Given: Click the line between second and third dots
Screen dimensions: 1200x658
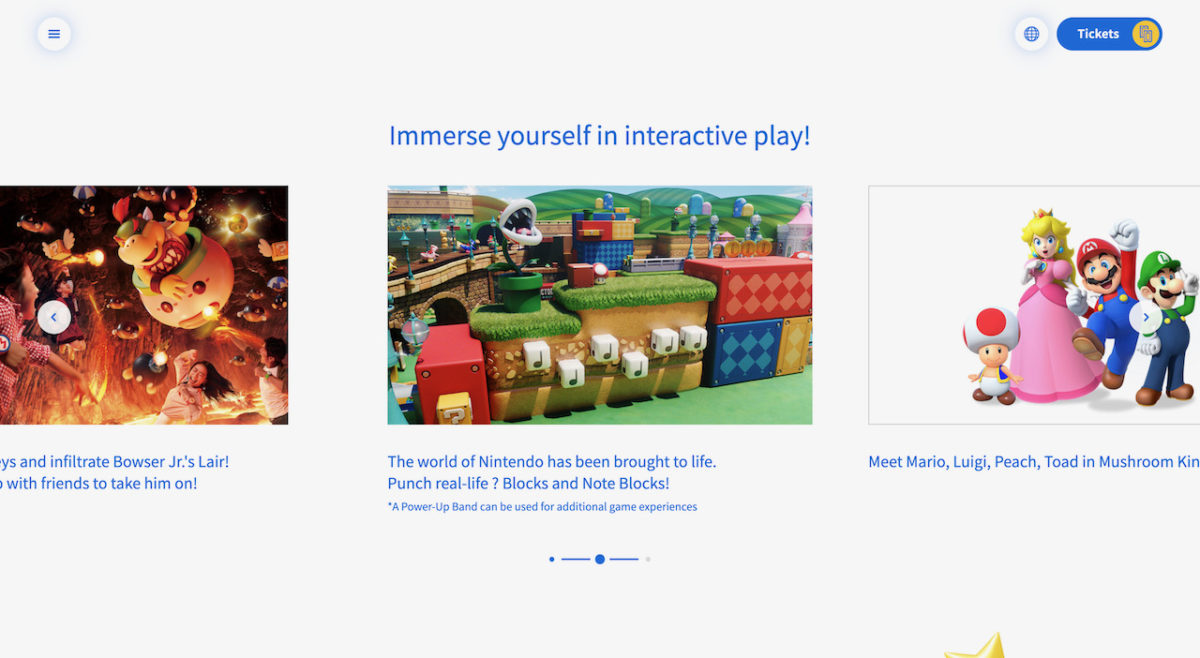Looking at the screenshot, I should coord(624,559).
